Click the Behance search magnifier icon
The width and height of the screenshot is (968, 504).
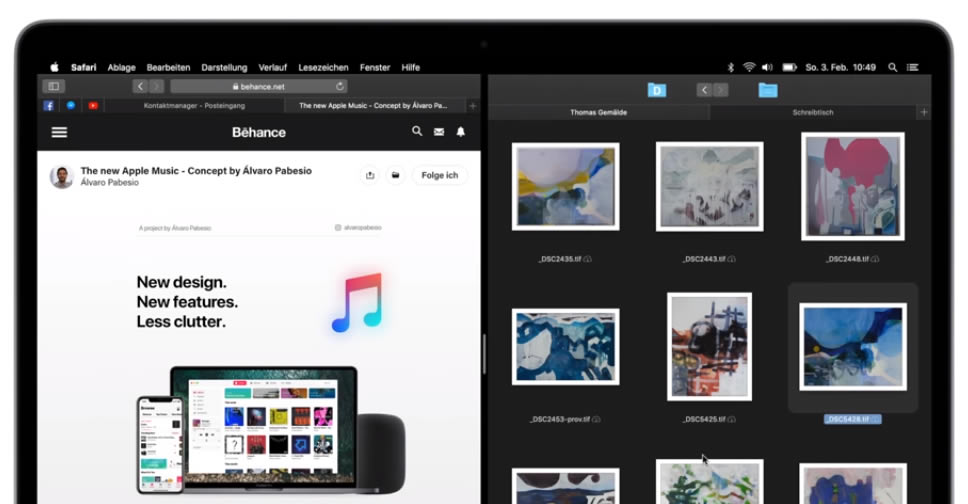[x=417, y=131]
